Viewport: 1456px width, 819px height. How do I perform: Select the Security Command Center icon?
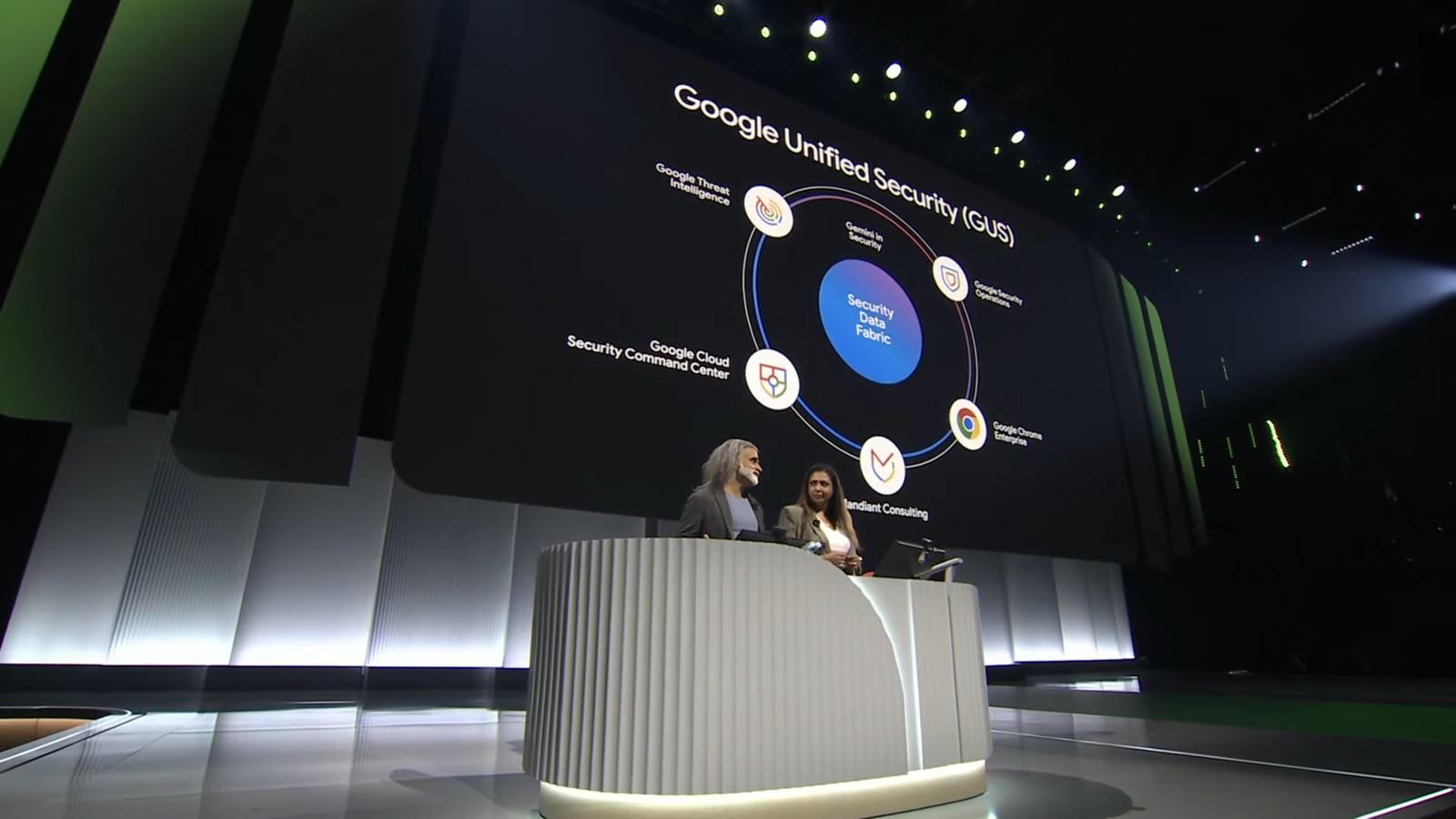[772, 379]
